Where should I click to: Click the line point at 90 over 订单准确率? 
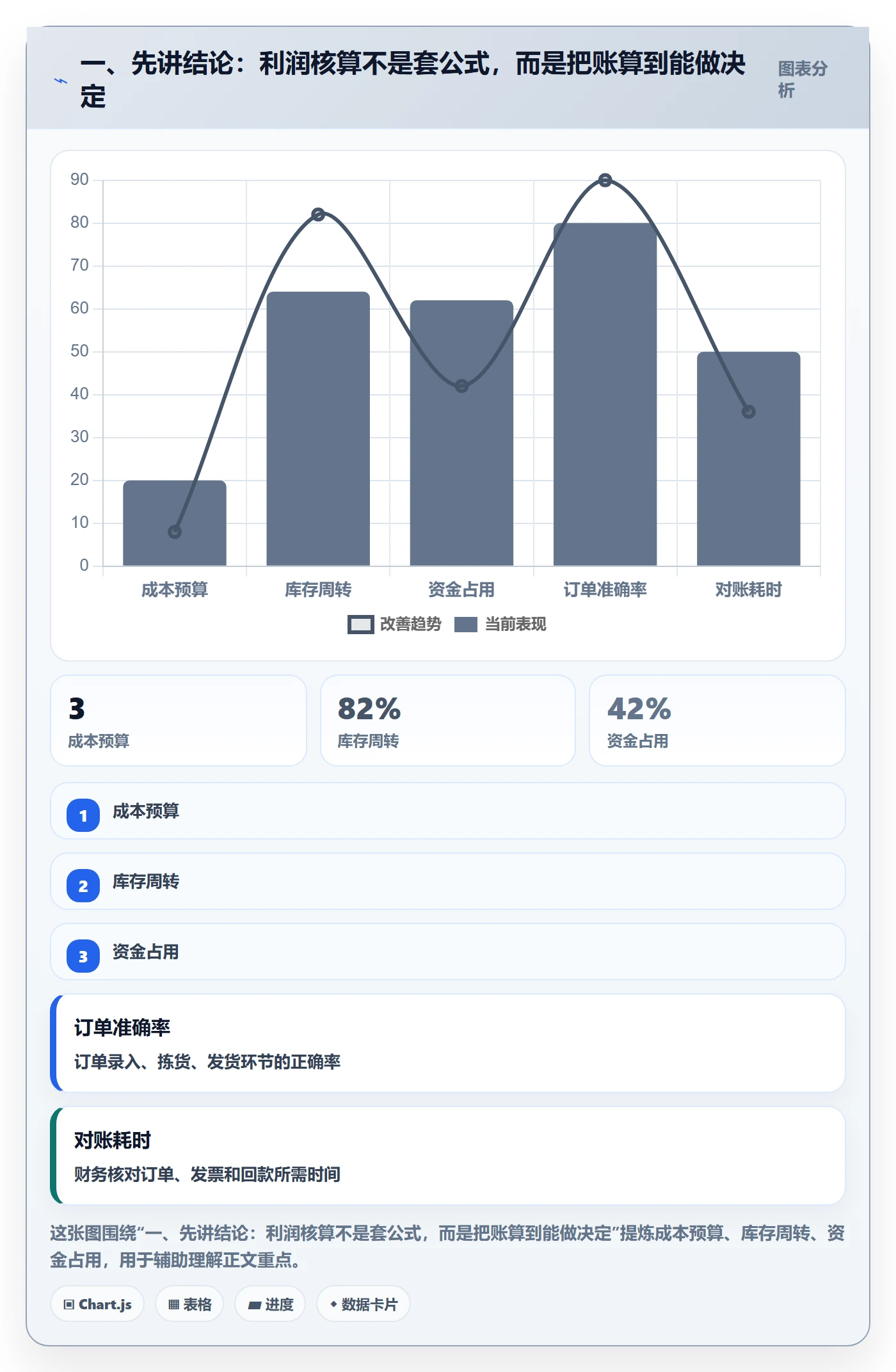(605, 180)
